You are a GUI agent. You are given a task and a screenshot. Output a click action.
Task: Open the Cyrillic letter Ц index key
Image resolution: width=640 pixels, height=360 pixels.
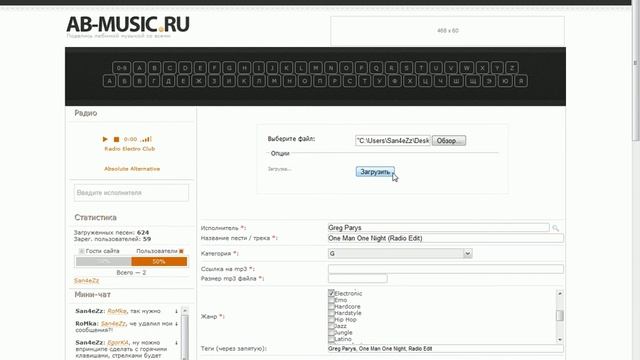[x=425, y=81]
